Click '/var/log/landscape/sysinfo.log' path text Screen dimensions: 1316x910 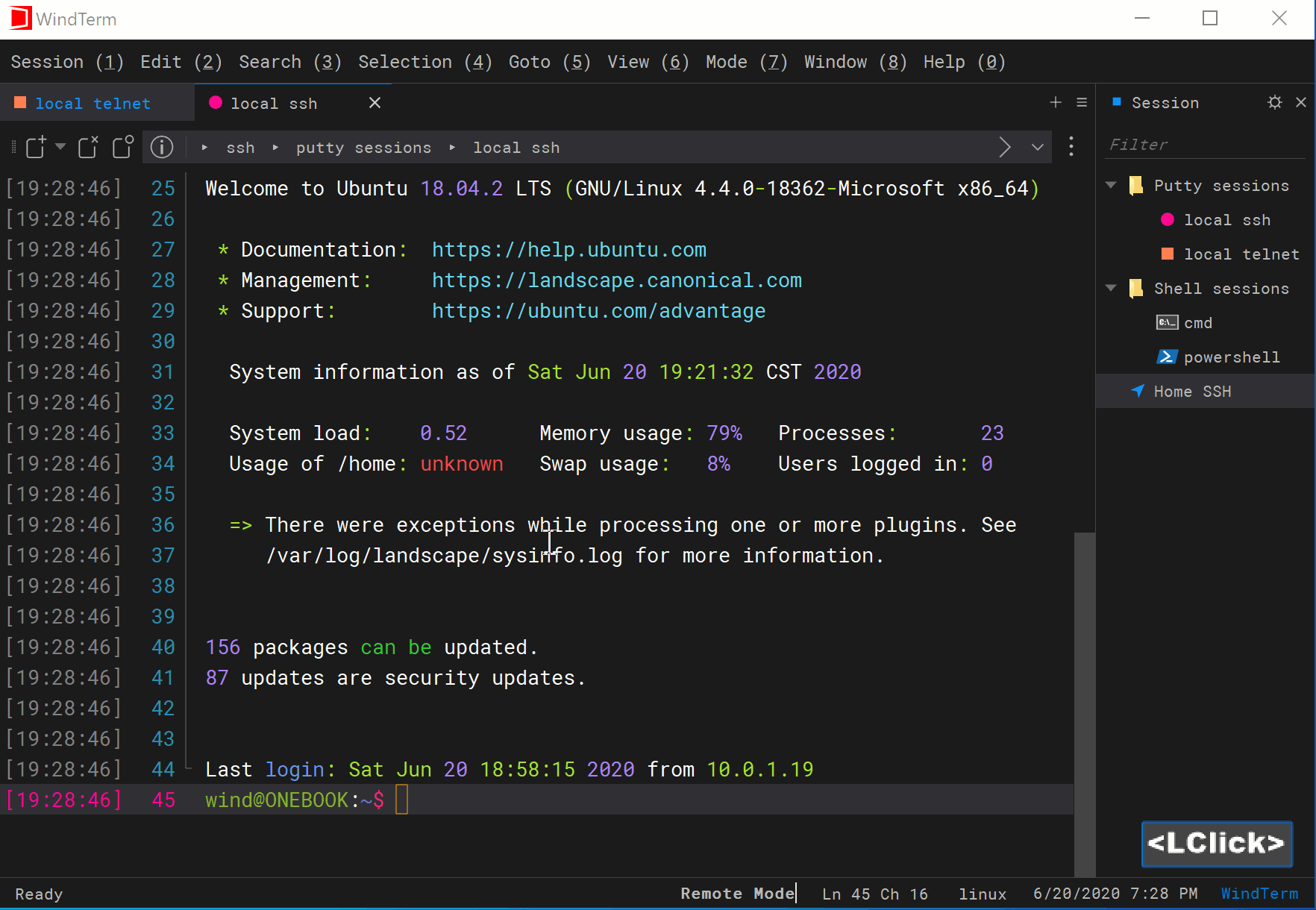click(x=444, y=556)
